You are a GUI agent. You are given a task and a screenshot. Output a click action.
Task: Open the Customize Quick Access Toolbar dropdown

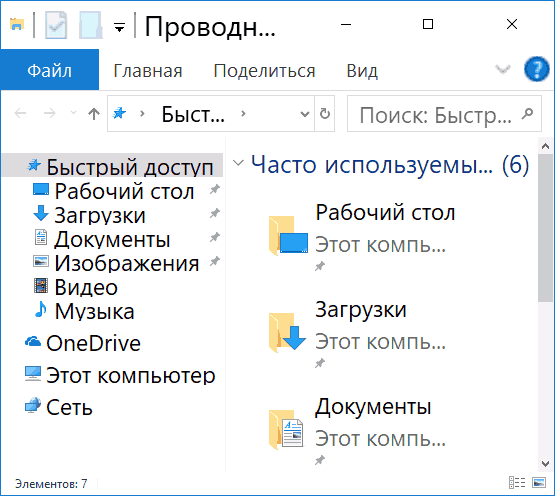click(119, 27)
